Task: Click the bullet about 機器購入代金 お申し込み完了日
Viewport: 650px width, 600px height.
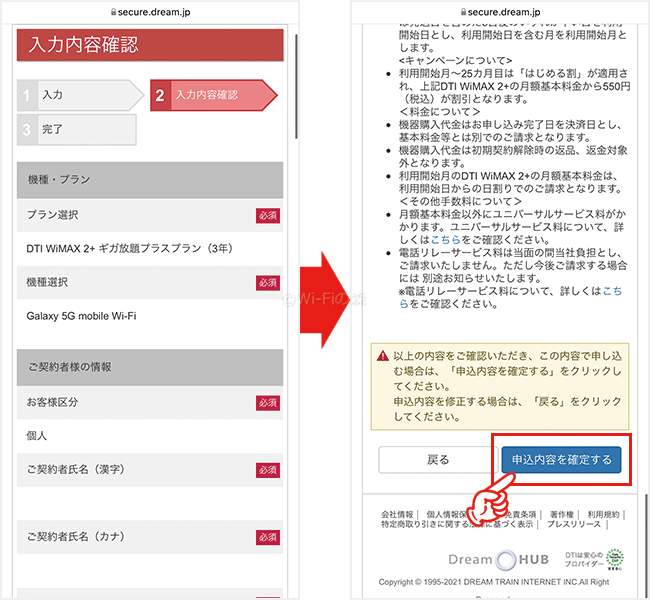Action: (x=510, y=131)
